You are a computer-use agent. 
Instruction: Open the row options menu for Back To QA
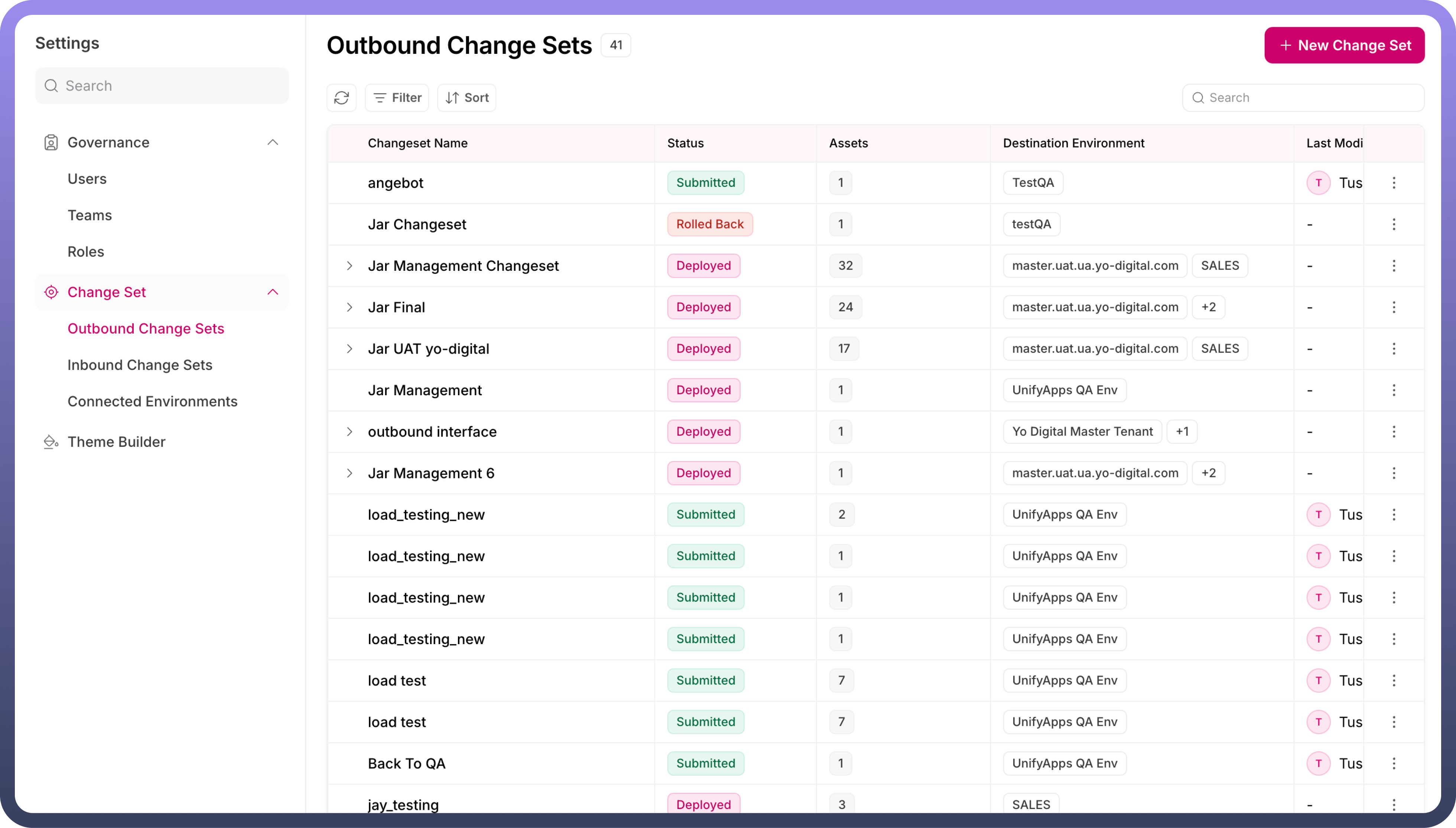coord(1394,763)
